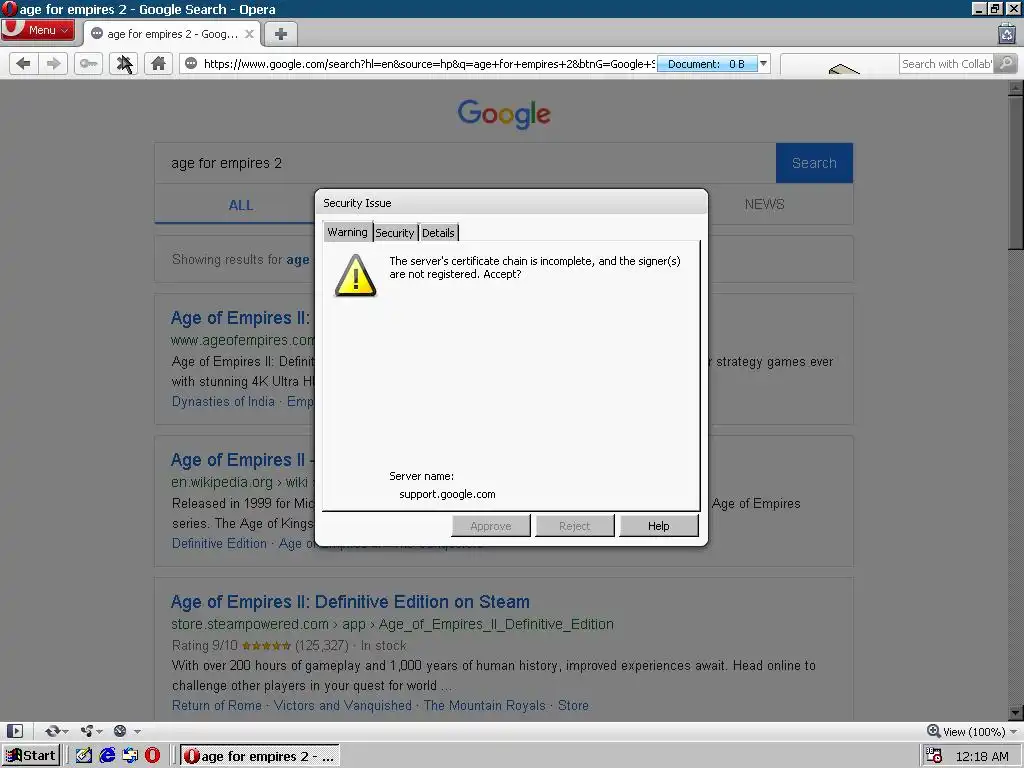This screenshot has height=768, width=1024.
Task: Open the Store link under Steam result
Action: tap(573, 705)
